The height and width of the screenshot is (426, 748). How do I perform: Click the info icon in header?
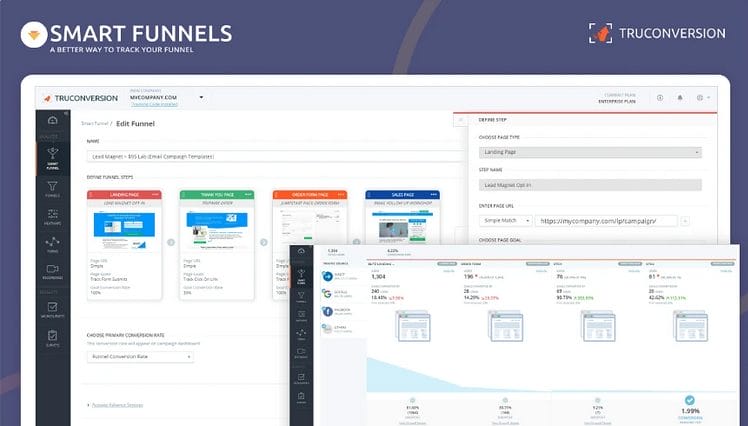[658, 98]
